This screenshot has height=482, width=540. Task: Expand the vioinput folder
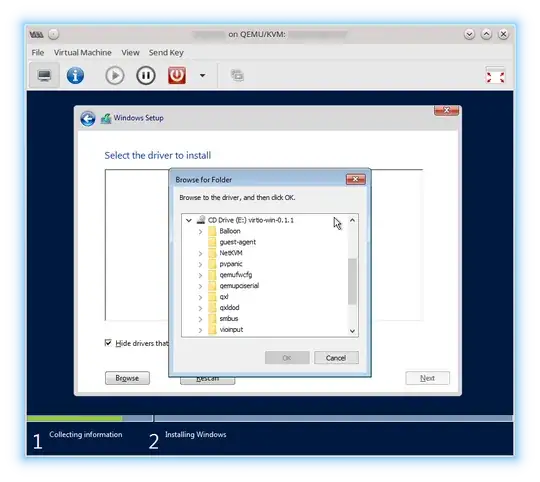[200, 331]
